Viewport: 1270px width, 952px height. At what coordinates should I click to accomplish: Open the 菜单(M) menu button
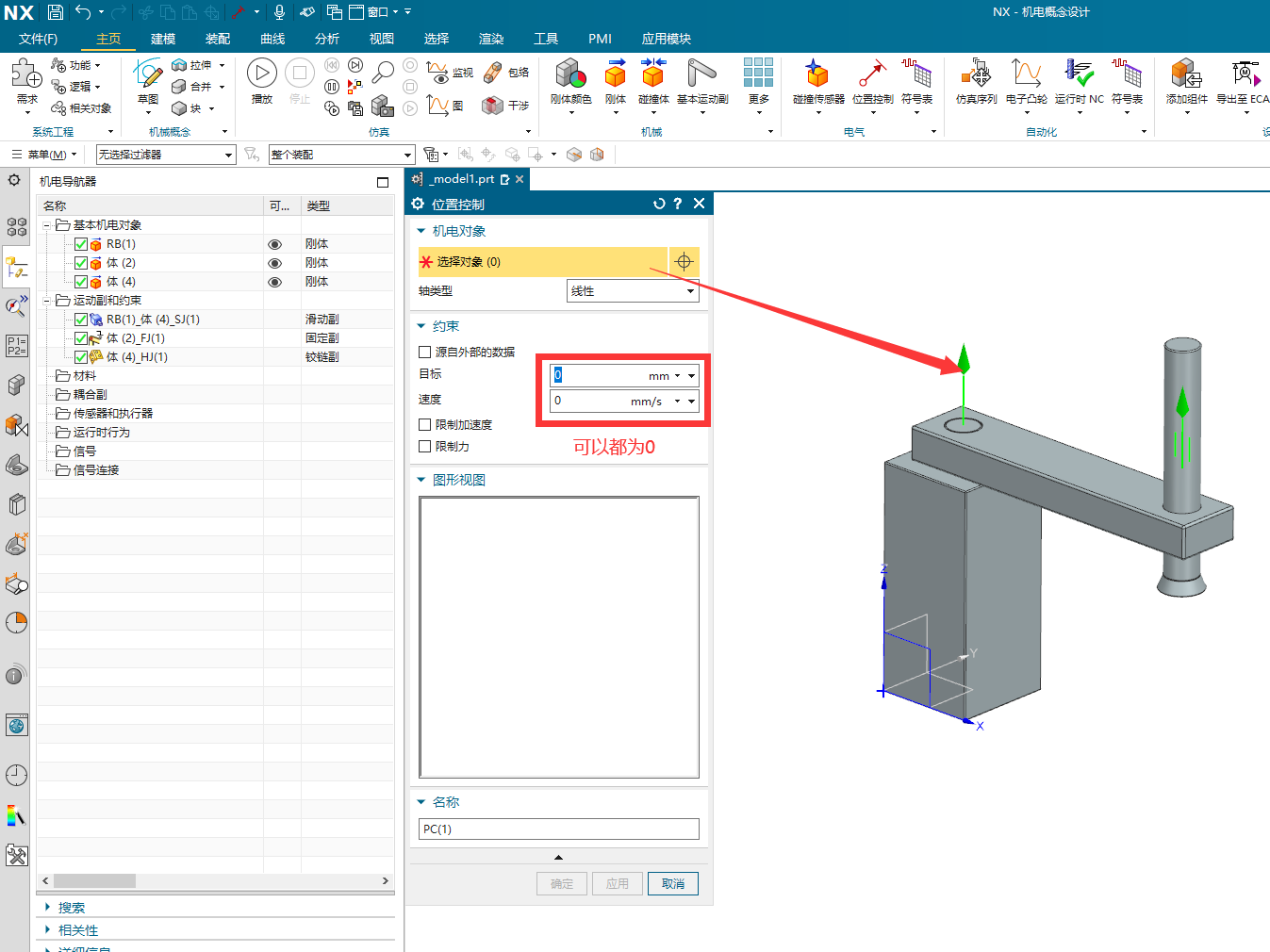coord(44,155)
